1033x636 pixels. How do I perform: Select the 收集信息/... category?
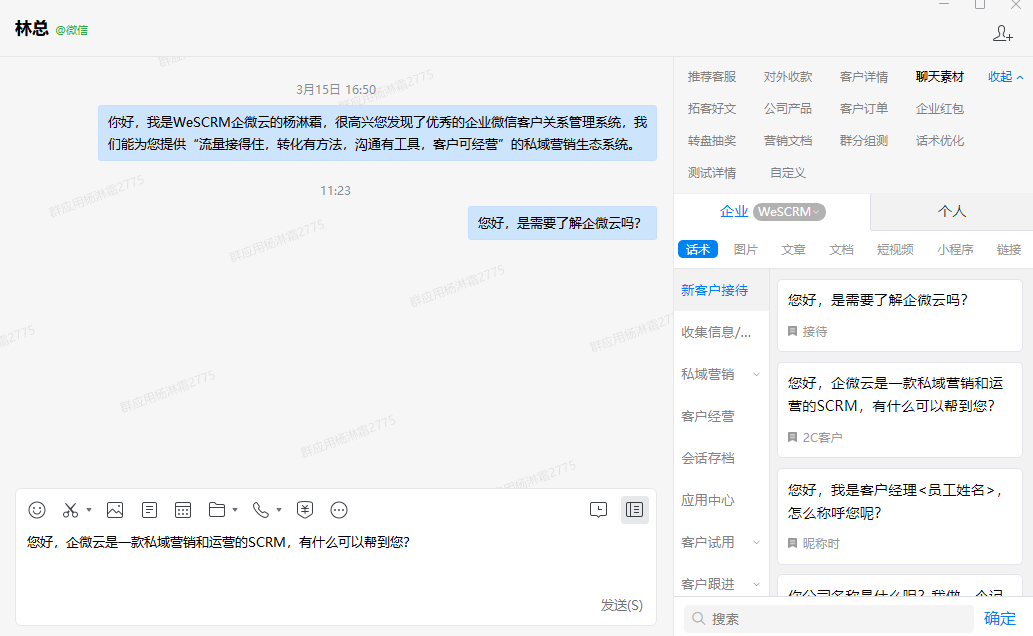(721, 332)
